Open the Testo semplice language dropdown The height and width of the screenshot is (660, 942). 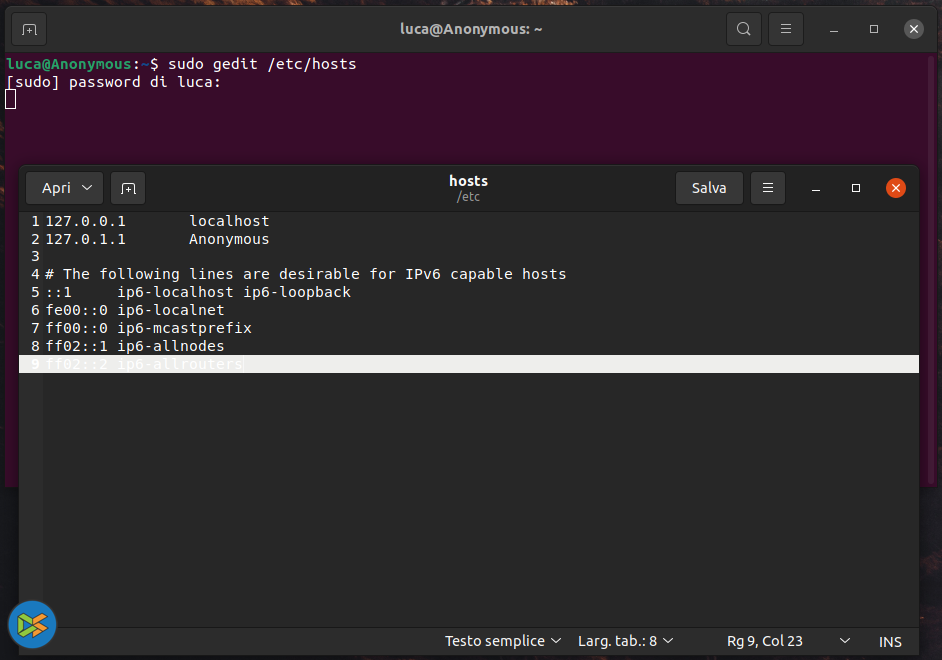point(503,641)
